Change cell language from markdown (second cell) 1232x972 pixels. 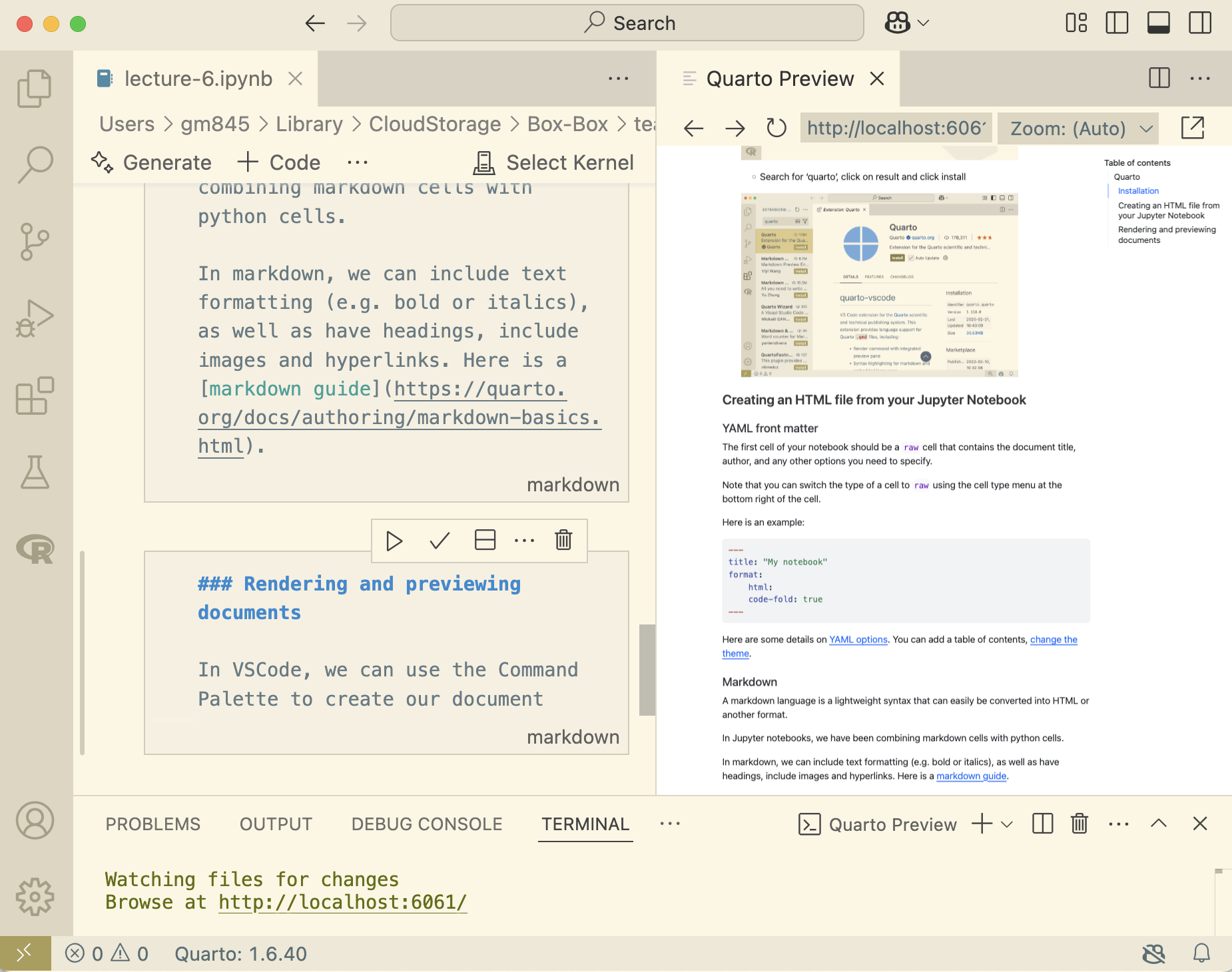coord(573,738)
